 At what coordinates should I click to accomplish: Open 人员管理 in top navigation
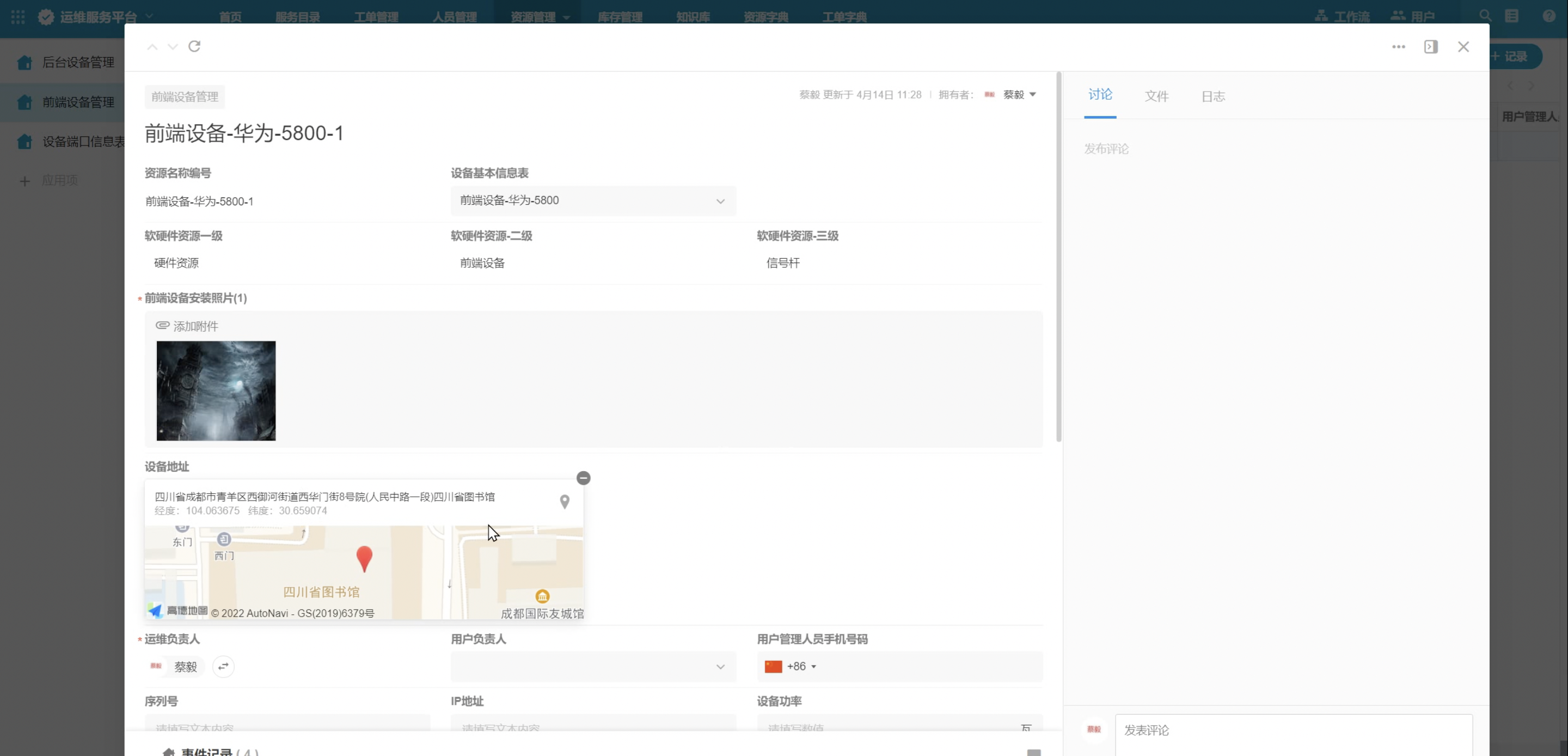point(455,17)
